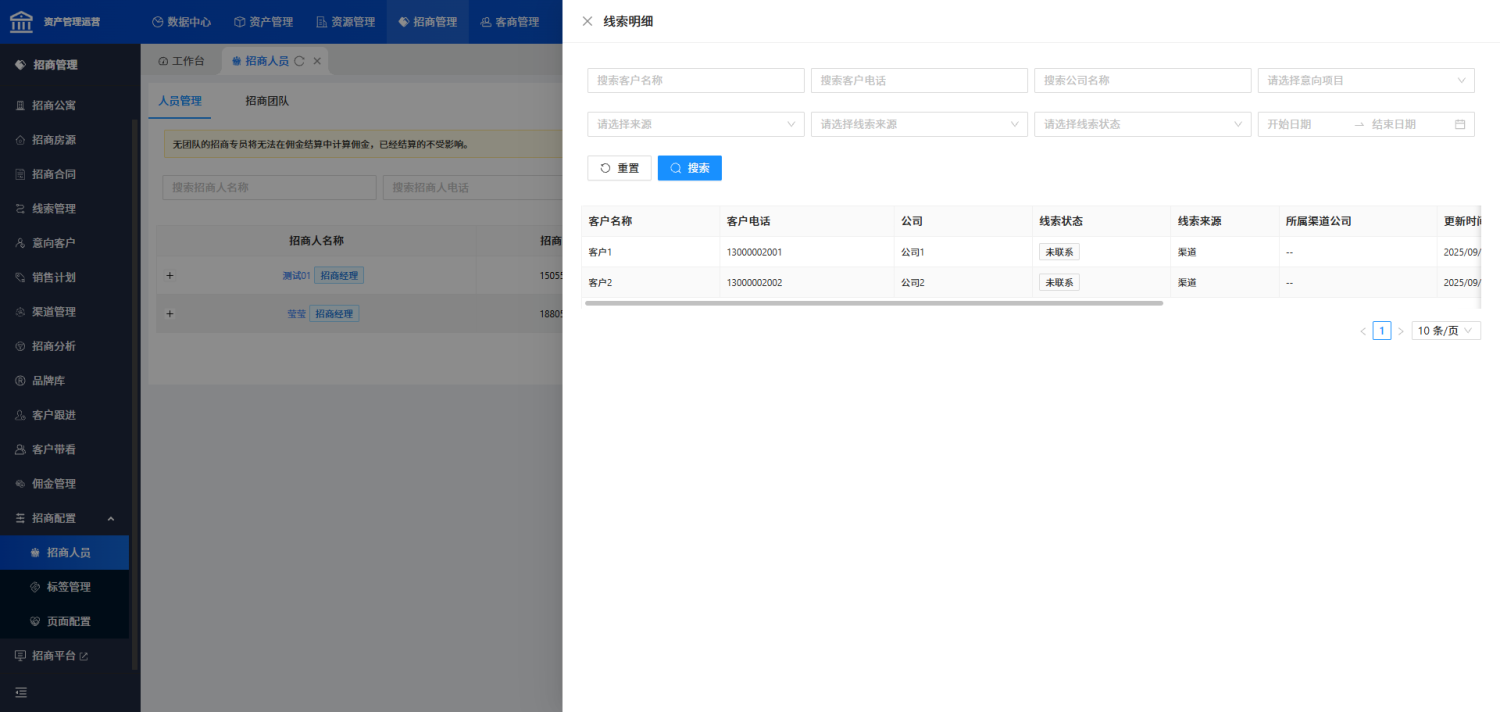The height and width of the screenshot is (712, 1500).
Task: Go to previous page arrow
Action: click(x=1363, y=331)
